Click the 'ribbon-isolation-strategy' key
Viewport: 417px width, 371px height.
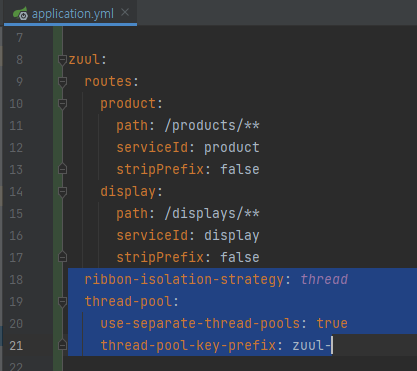pyautogui.click(x=184, y=280)
